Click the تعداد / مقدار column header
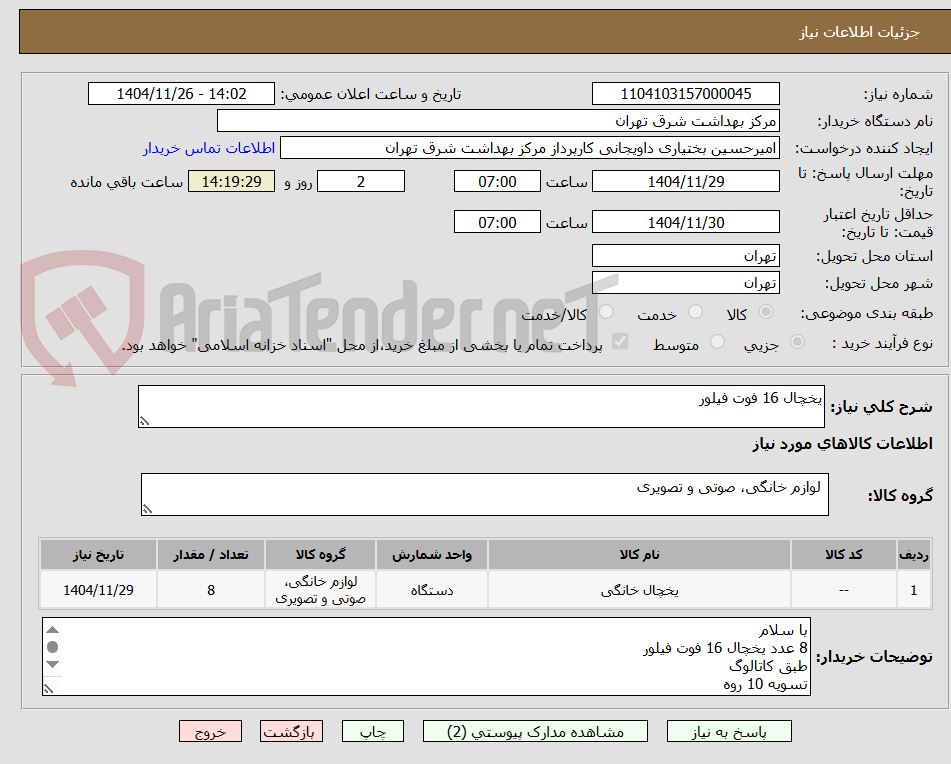 point(211,555)
